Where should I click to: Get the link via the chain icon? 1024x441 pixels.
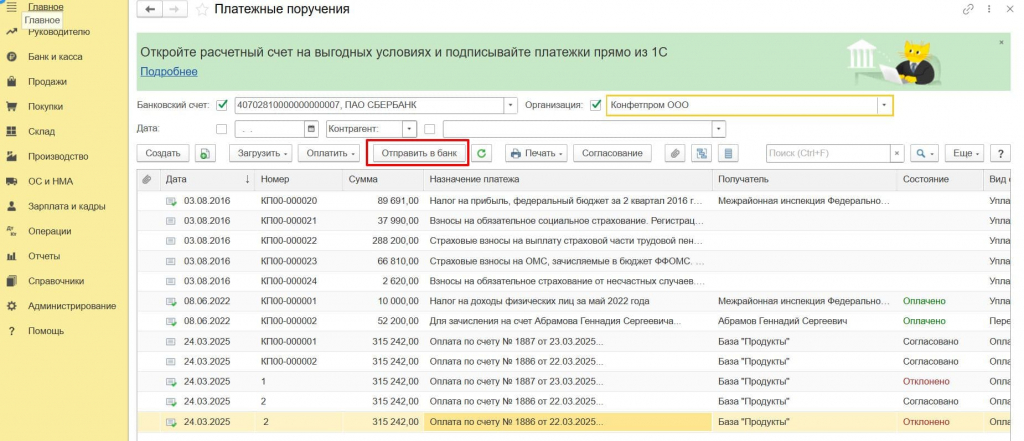(968, 9)
